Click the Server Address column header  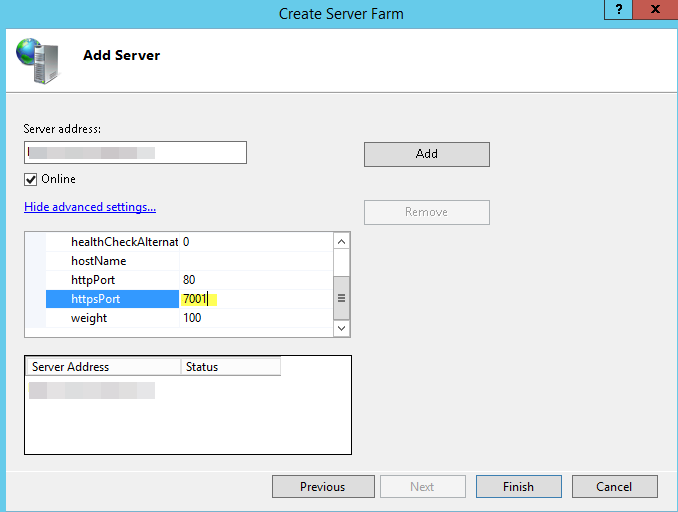[102, 367]
